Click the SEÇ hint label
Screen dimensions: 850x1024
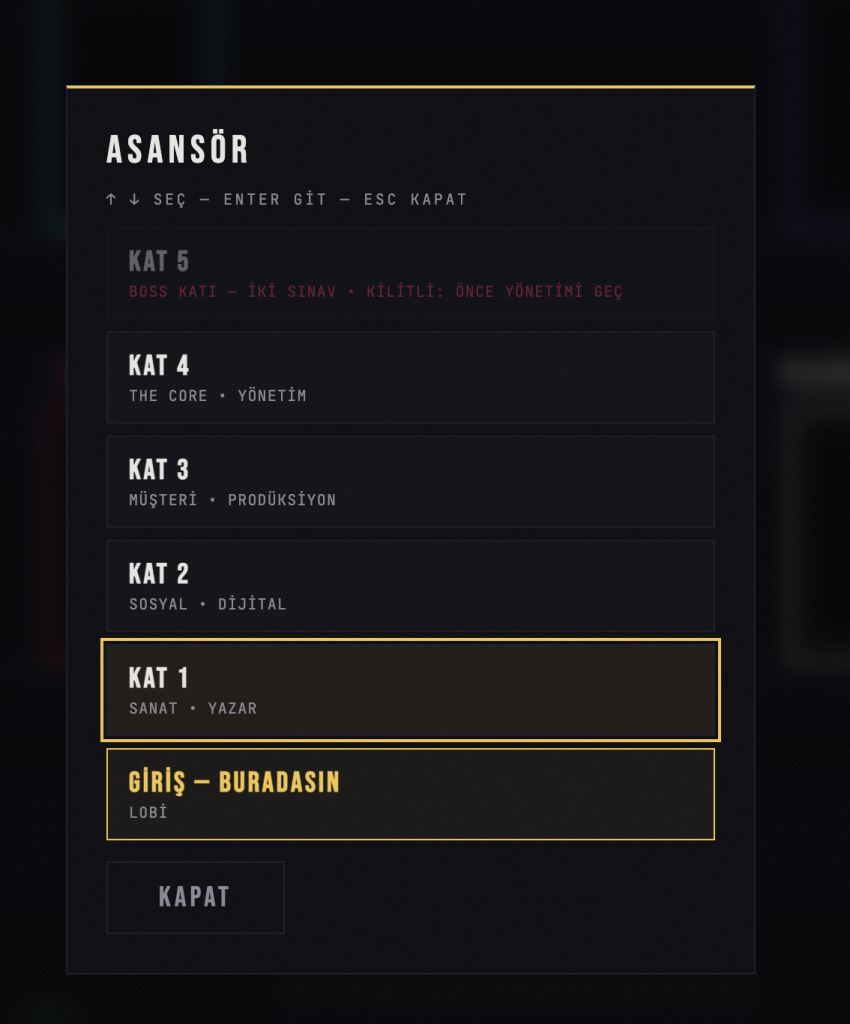click(x=170, y=200)
